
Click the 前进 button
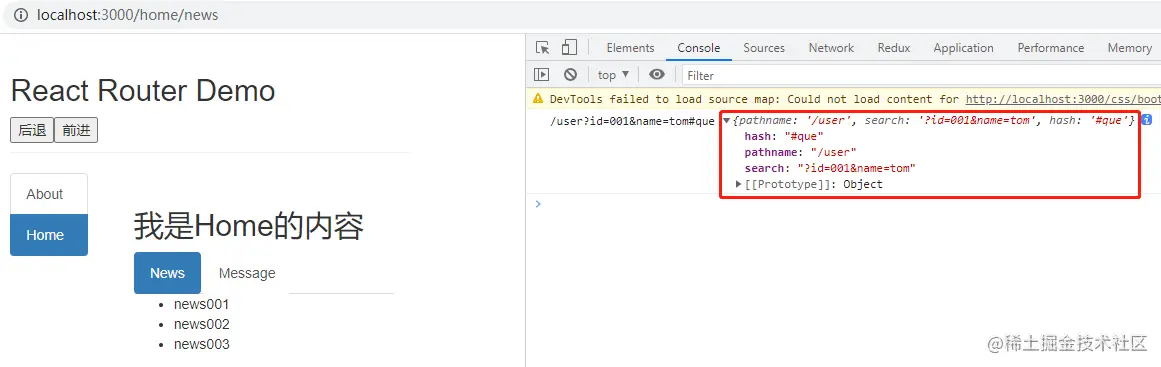click(x=76, y=130)
